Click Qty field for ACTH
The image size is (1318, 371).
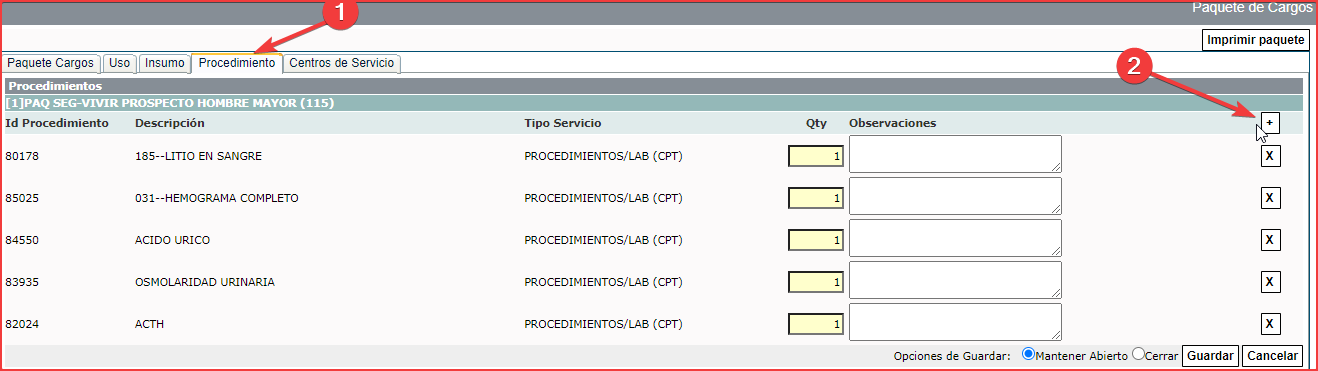point(816,324)
